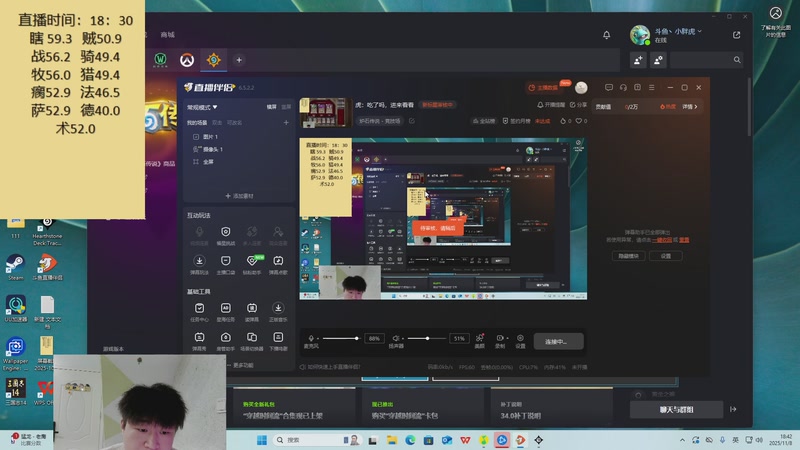Click the Windows taskbar search box
Image resolution: width=800 pixels, height=450 pixels.
[x=316, y=440]
